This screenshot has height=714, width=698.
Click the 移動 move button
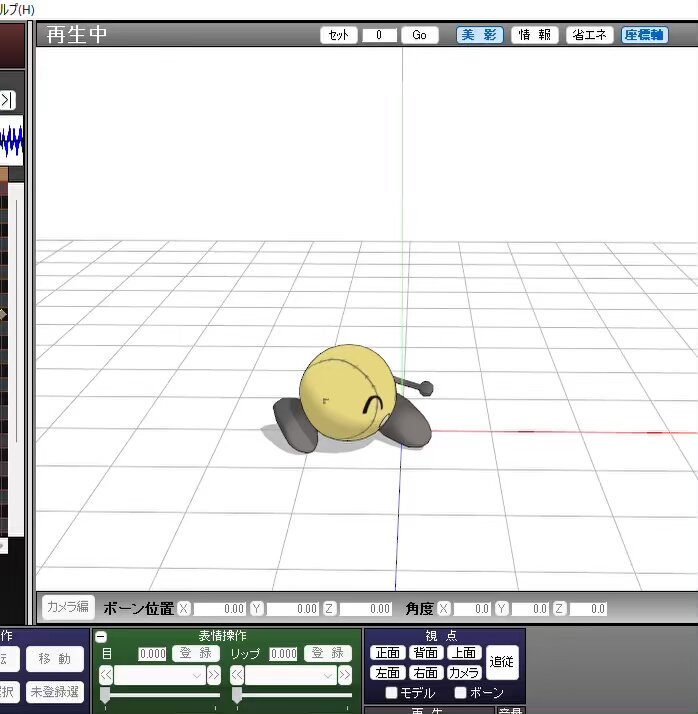click(55, 659)
